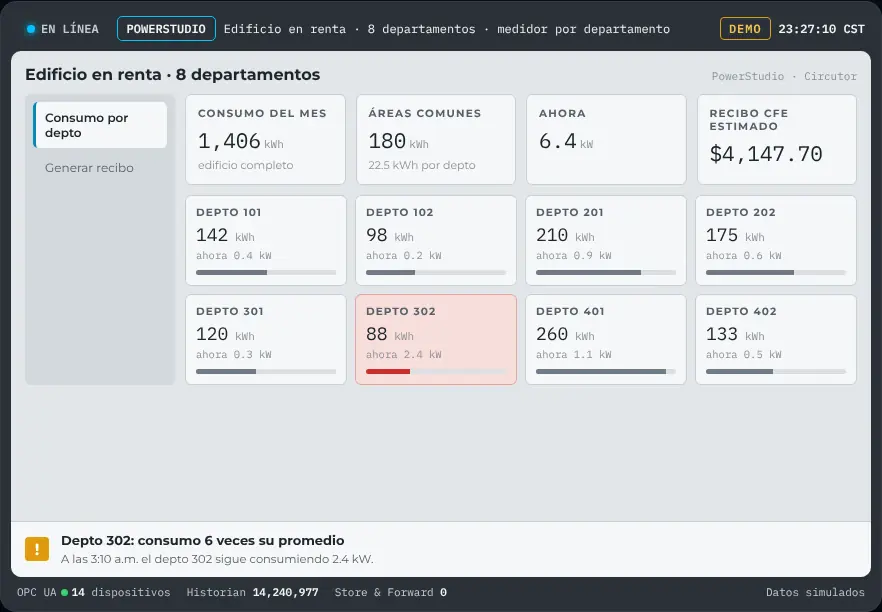Click the blue EN LÍNEA status dot

tap(31, 29)
